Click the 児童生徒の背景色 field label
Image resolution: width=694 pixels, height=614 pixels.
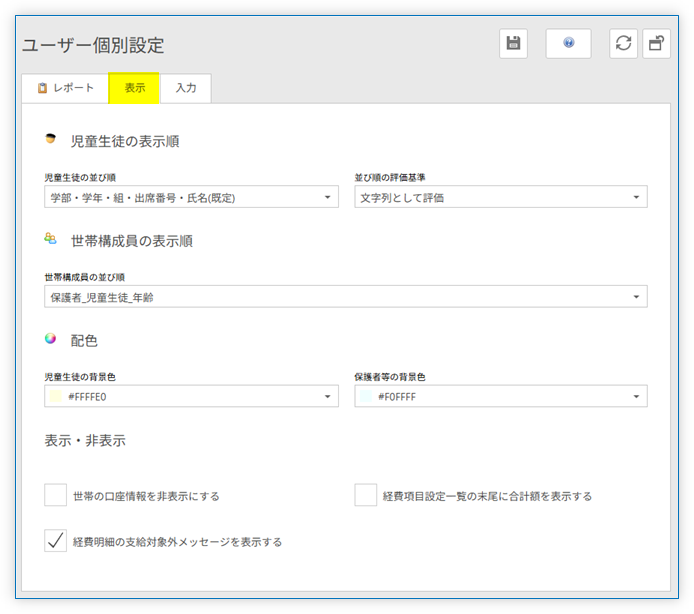click(80, 377)
